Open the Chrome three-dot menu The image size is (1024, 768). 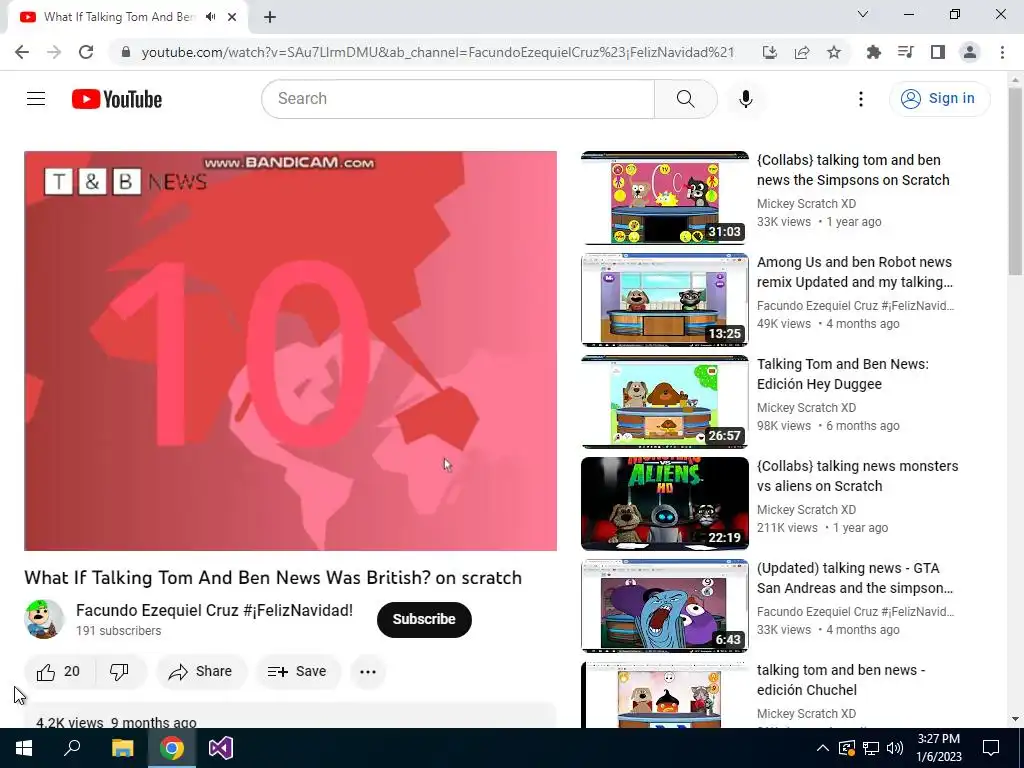click(x=1002, y=52)
